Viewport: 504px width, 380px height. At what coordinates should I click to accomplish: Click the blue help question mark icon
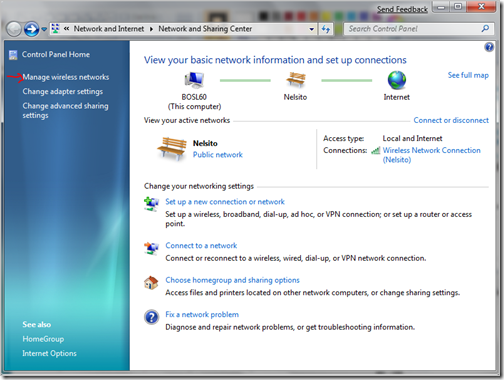[x=489, y=47]
